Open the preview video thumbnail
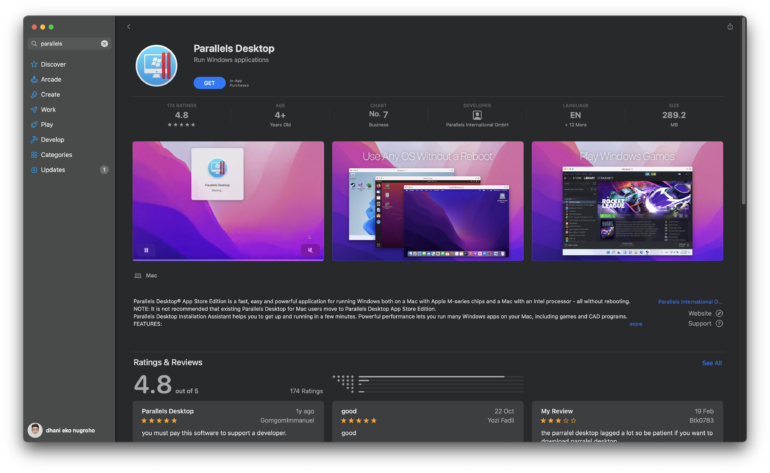This screenshot has width=770, height=473. (x=228, y=201)
